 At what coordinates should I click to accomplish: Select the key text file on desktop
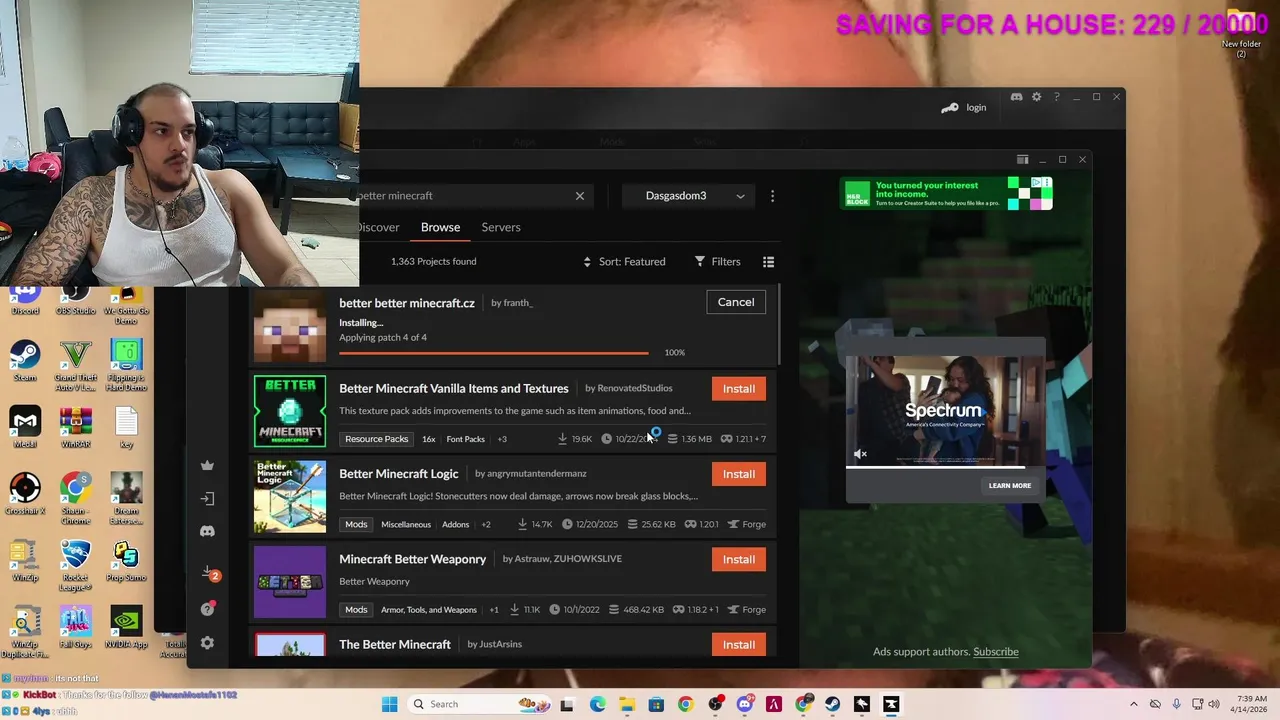(x=126, y=428)
